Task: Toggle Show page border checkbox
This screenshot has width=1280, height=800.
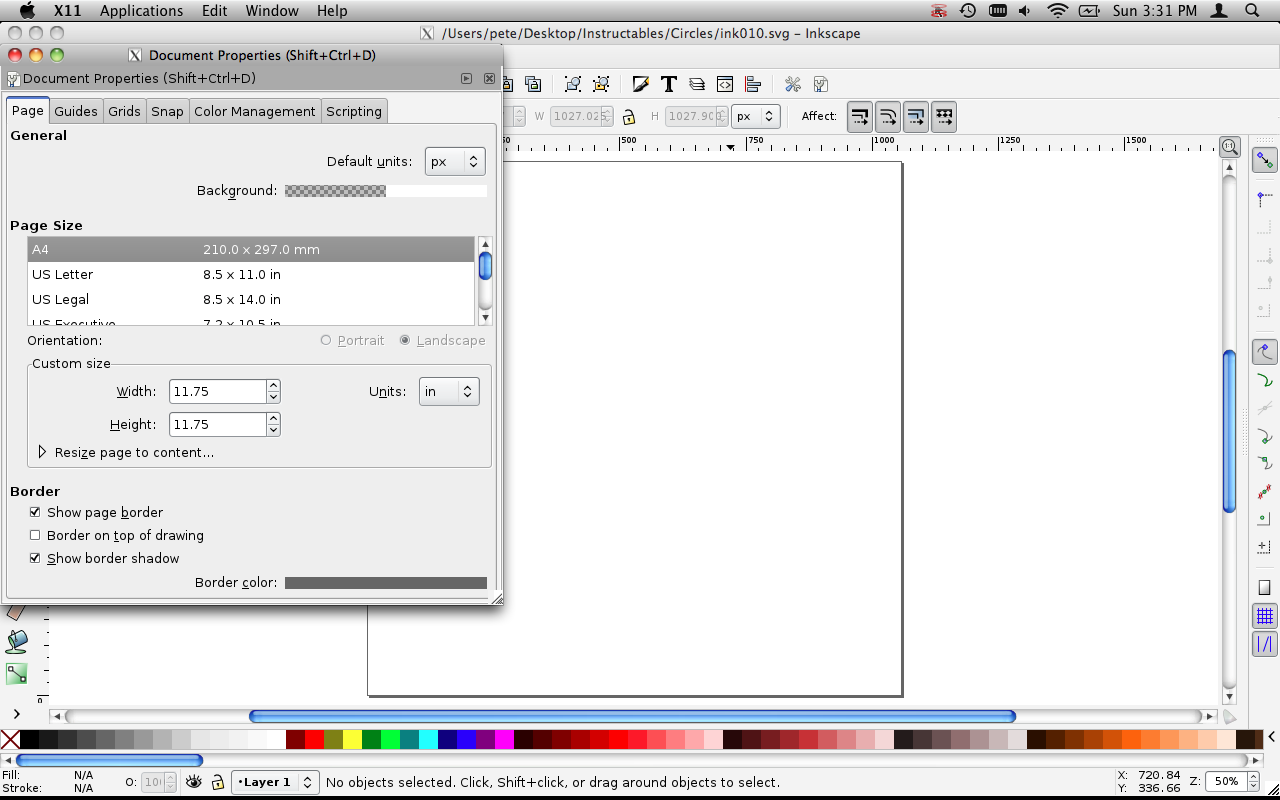Action: point(35,512)
